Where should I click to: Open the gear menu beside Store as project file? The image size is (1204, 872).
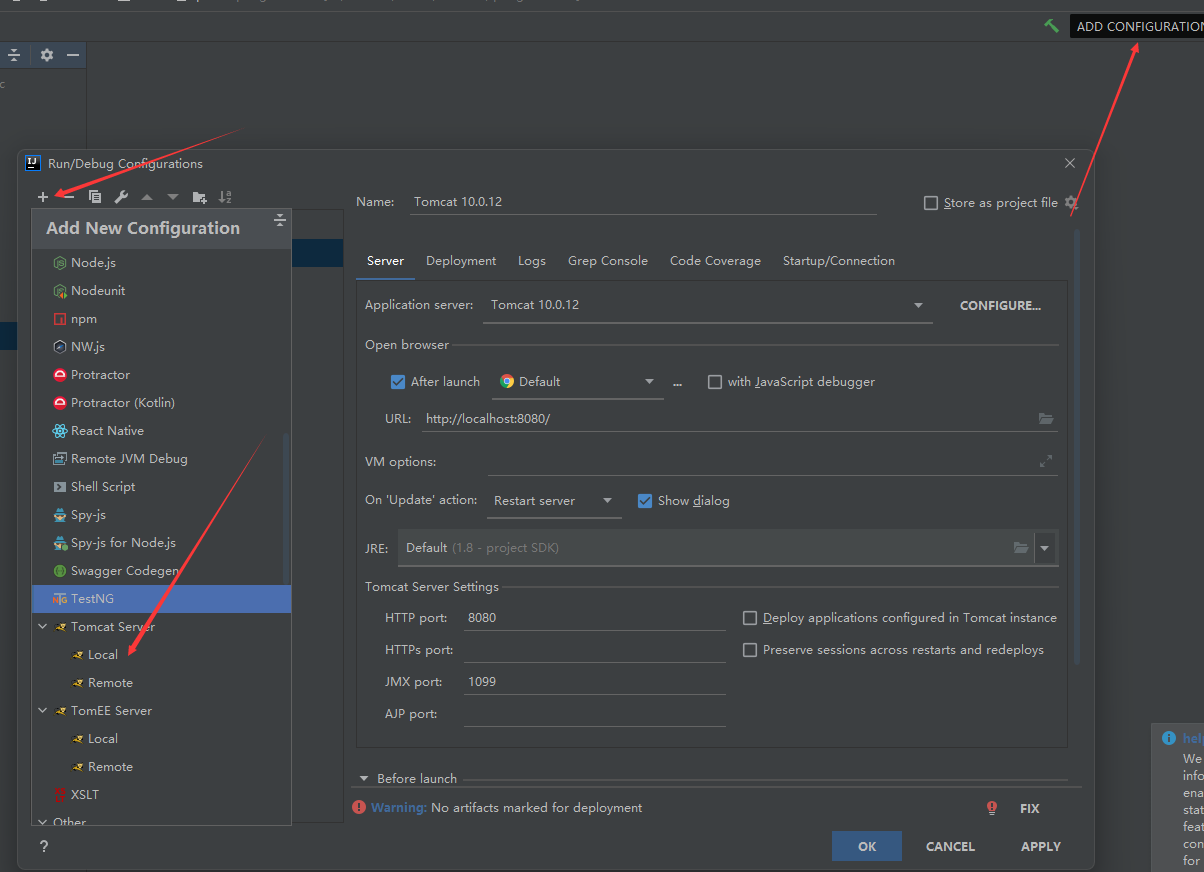pyautogui.click(x=1072, y=202)
